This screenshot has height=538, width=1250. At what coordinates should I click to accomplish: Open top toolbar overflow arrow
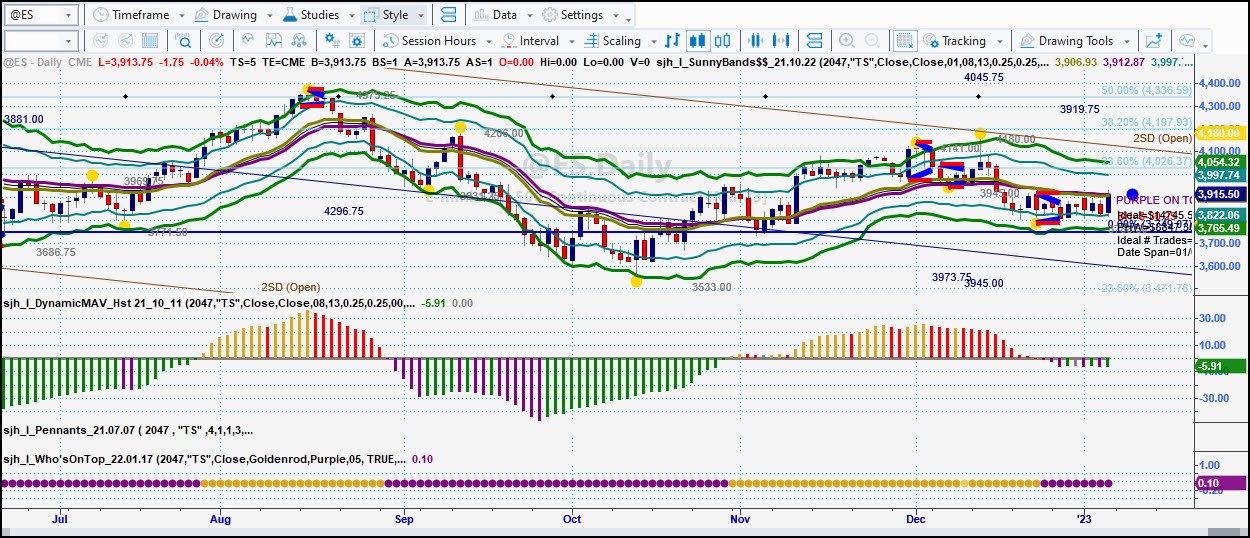(x=629, y=20)
